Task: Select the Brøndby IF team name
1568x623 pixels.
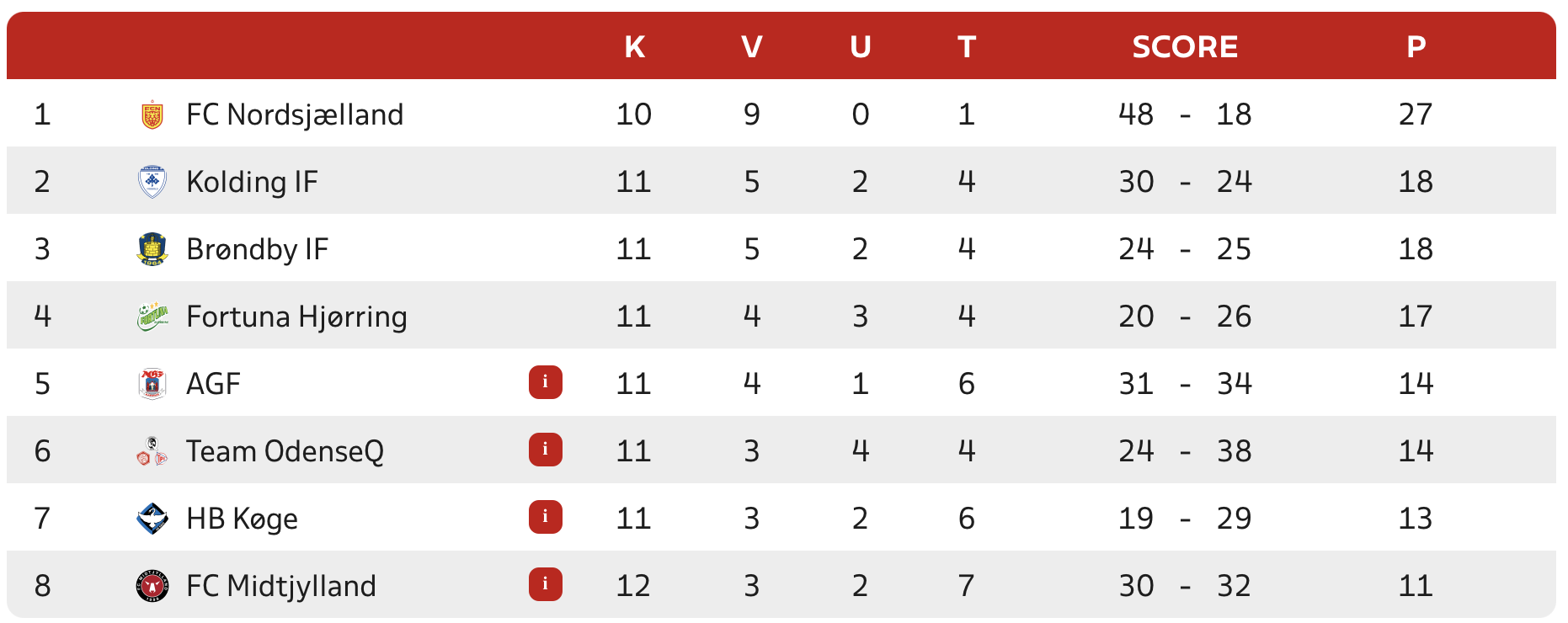Action: 257,249
